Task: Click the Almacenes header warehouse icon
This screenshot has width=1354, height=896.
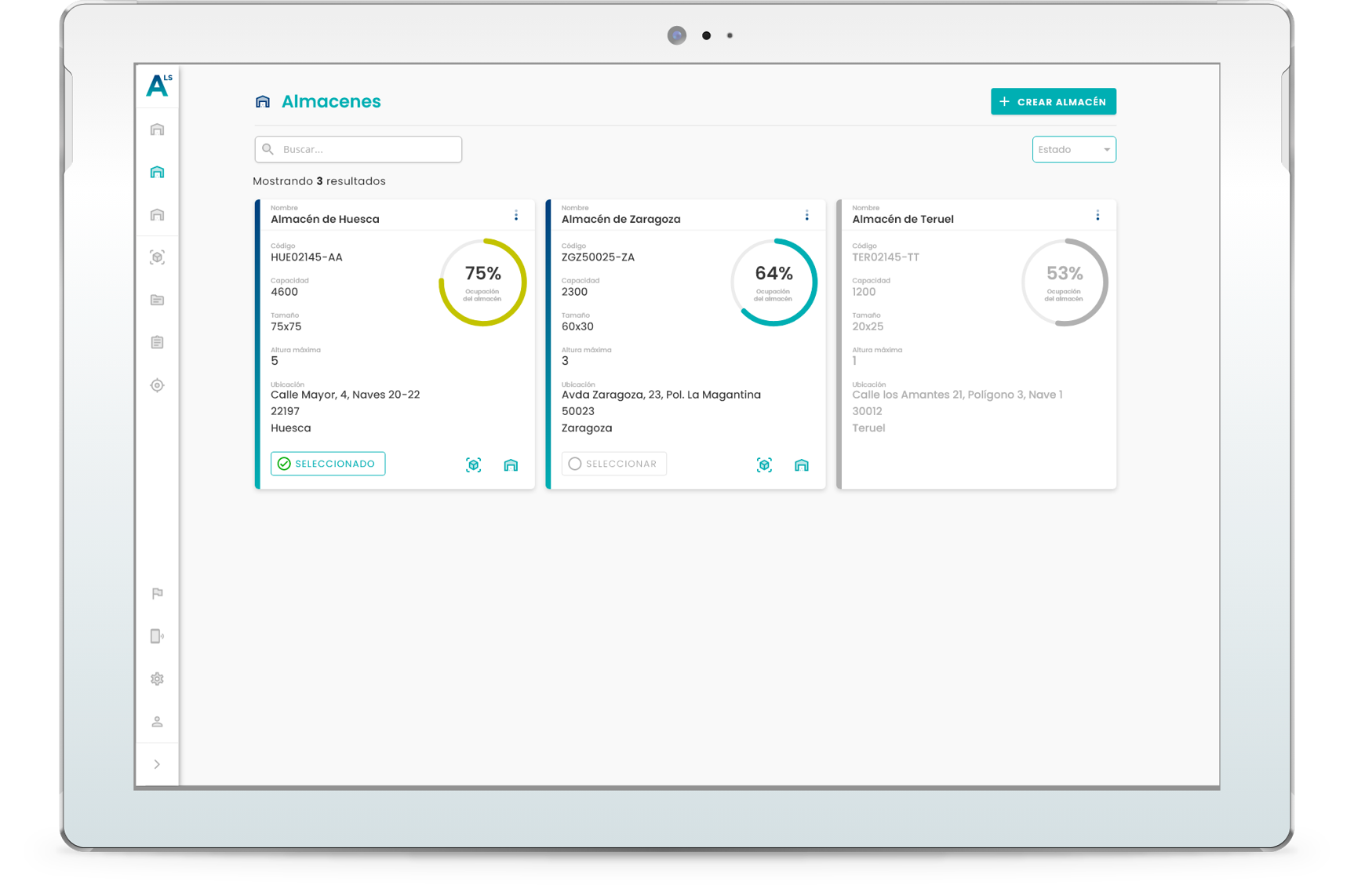Action: (x=263, y=101)
